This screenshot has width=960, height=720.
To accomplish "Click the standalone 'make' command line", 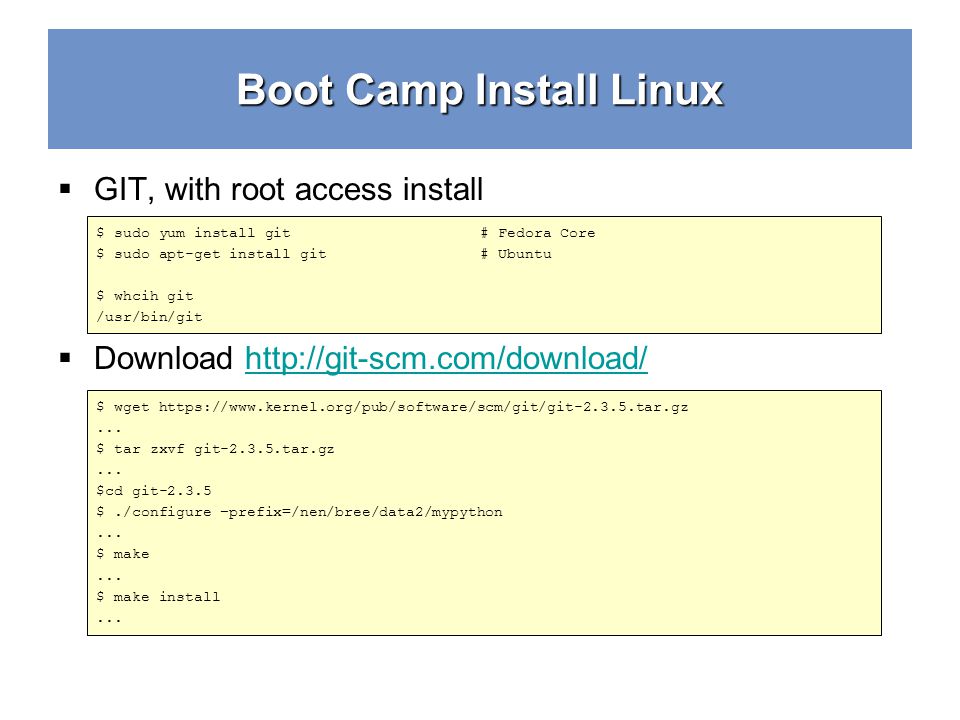I will pyautogui.click(x=123, y=554).
